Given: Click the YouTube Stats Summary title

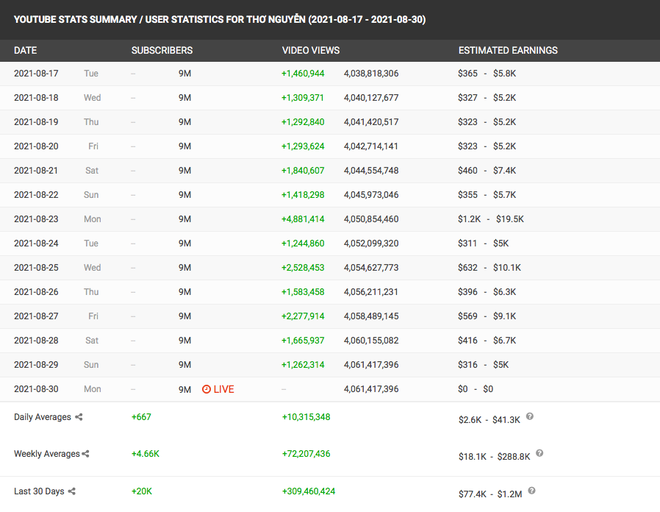Looking at the screenshot, I should click(x=220, y=19).
